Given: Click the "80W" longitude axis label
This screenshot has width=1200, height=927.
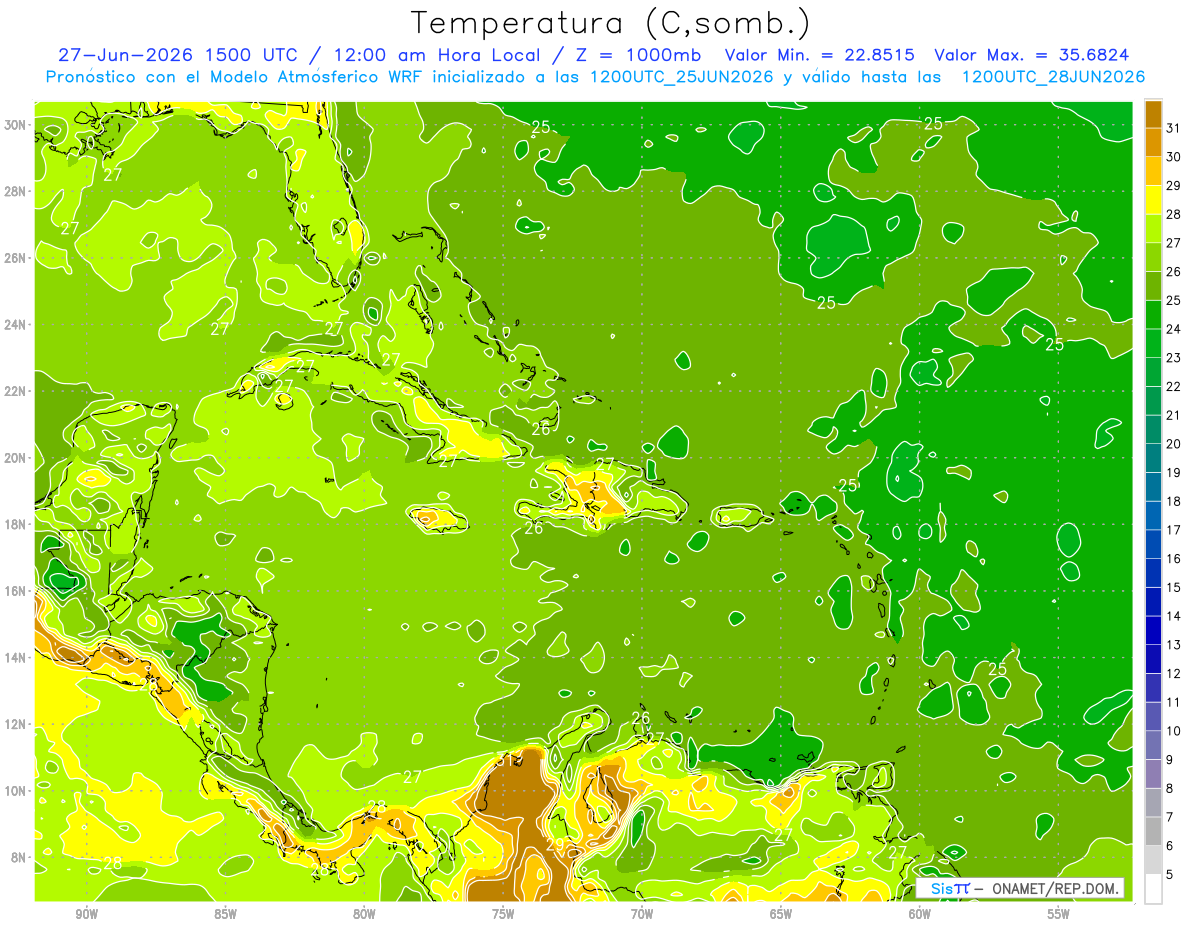Looking at the screenshot, I should pyautogui.click(x=364, y=914).
